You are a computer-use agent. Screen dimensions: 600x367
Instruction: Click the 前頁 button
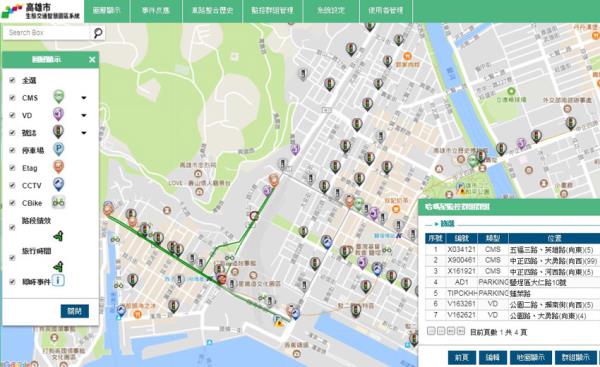coord(462,358)
